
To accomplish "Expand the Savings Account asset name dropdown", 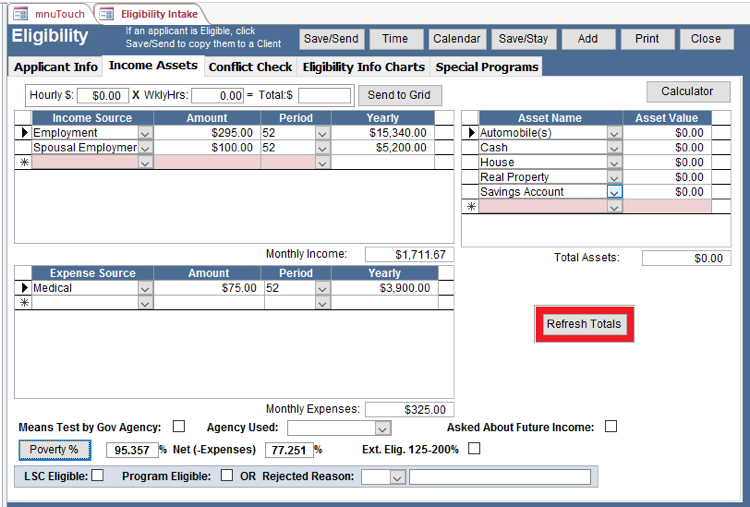I will [x=615, y=192].
